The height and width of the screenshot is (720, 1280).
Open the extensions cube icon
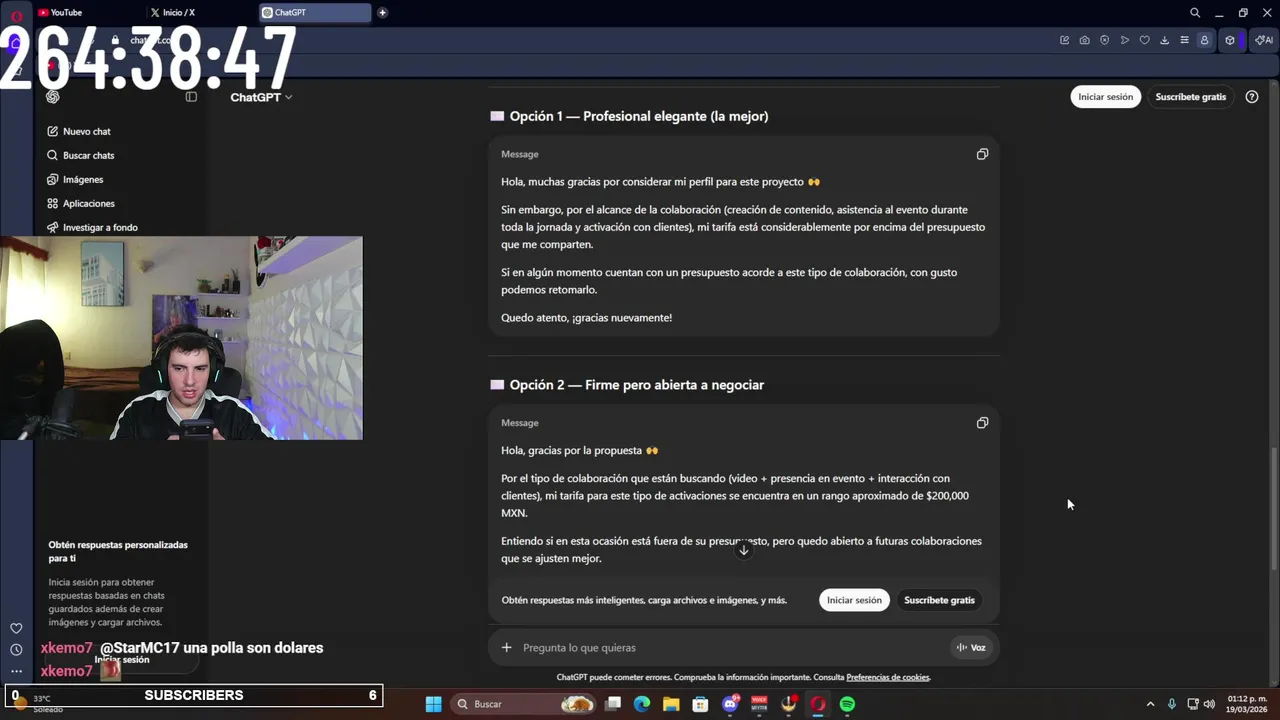pyautogui.click(x=1230, y=40)
